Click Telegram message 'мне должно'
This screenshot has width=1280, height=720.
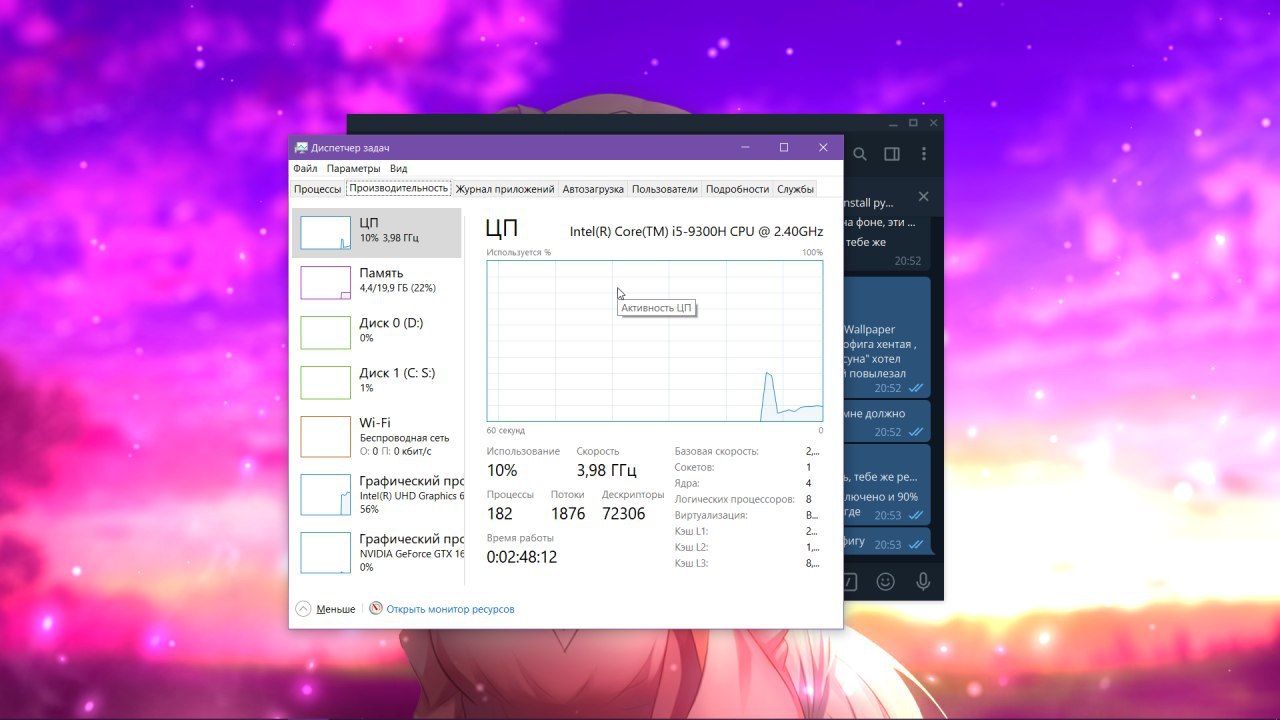pyautogui.click(x=887, y=421)
